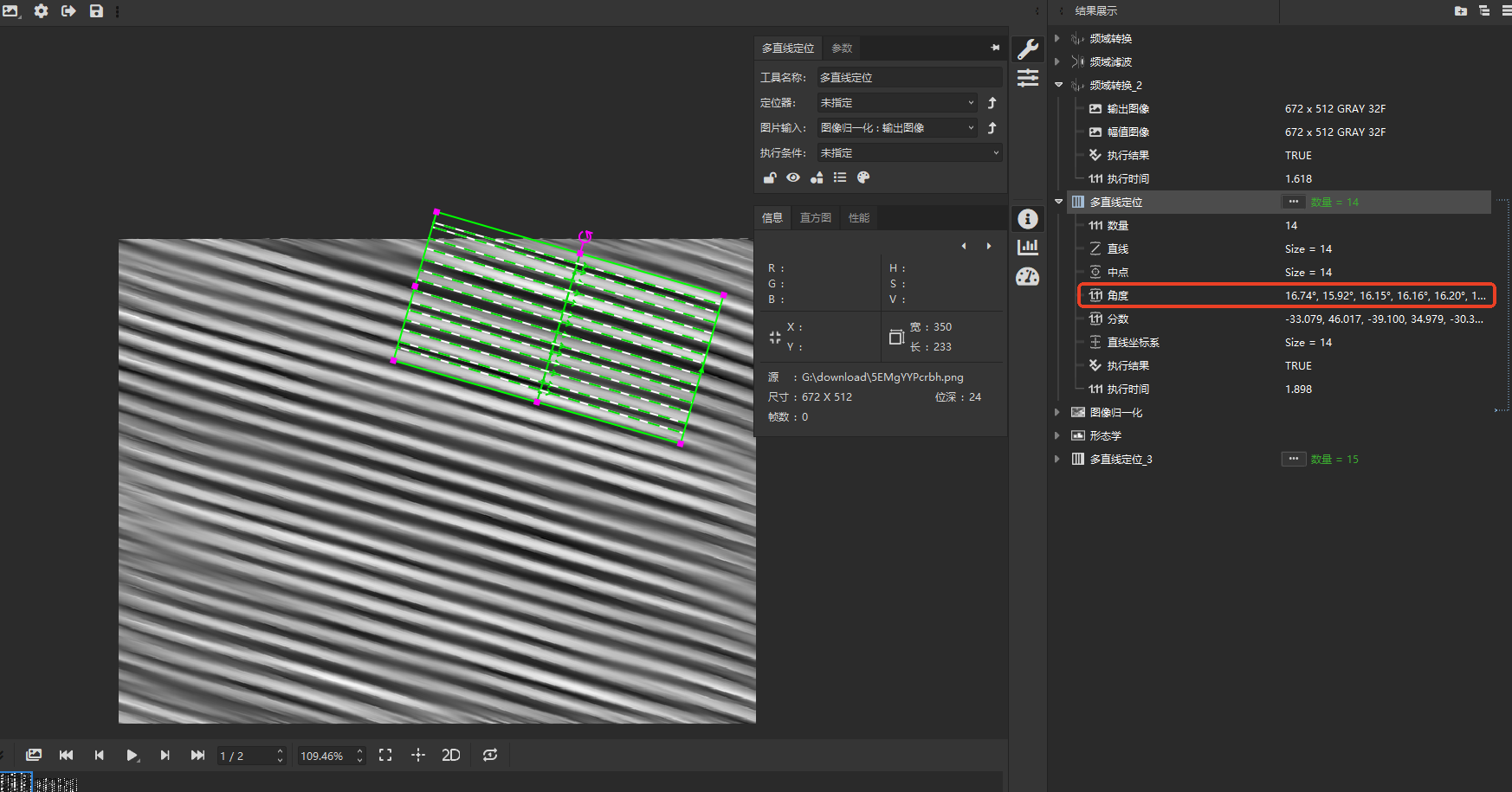Expand the 形态学 tree node

pos(1057,435)
